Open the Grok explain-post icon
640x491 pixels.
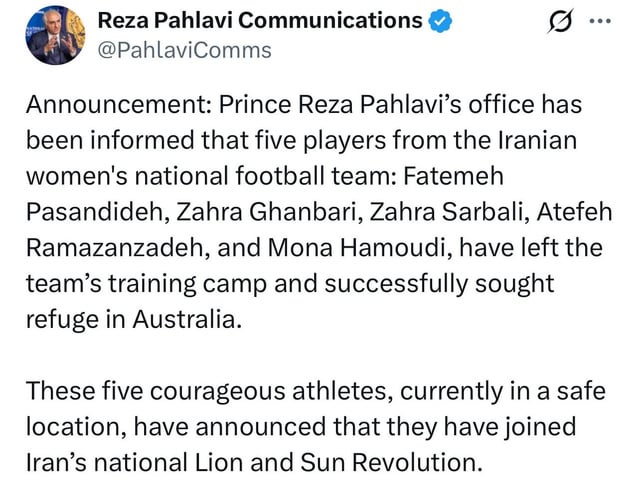point(560,21)
